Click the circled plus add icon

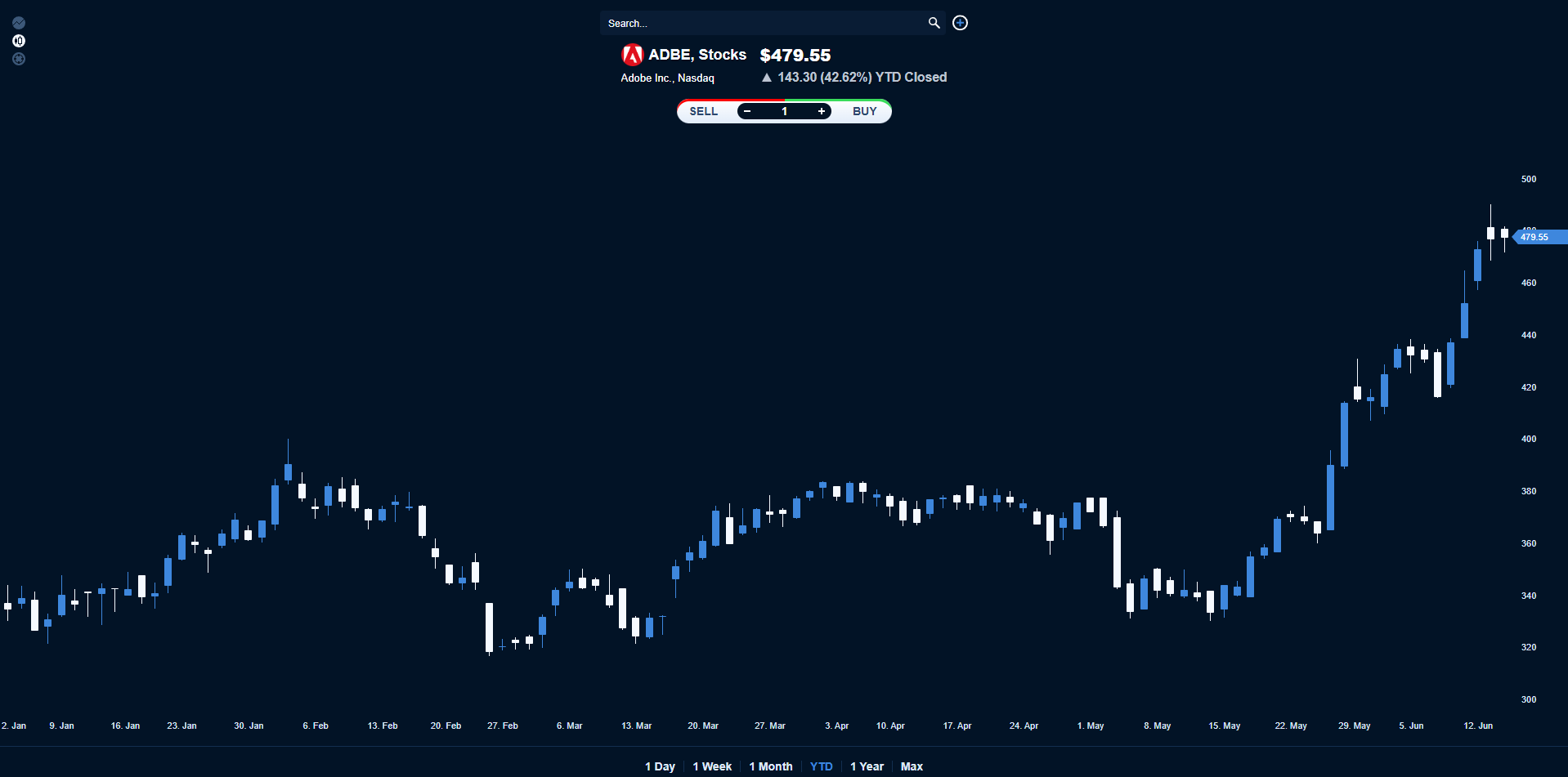[961, 23]
